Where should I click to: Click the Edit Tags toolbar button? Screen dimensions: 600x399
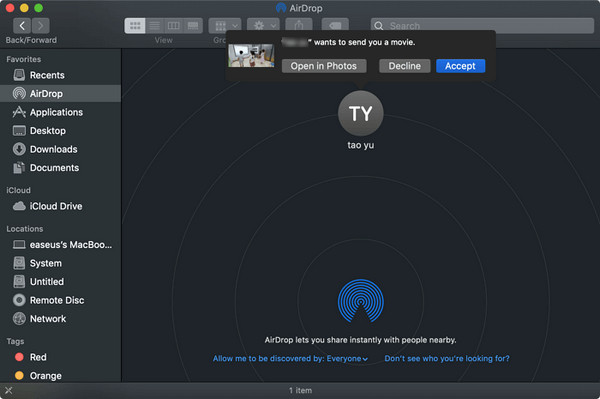tap(335, 26)
